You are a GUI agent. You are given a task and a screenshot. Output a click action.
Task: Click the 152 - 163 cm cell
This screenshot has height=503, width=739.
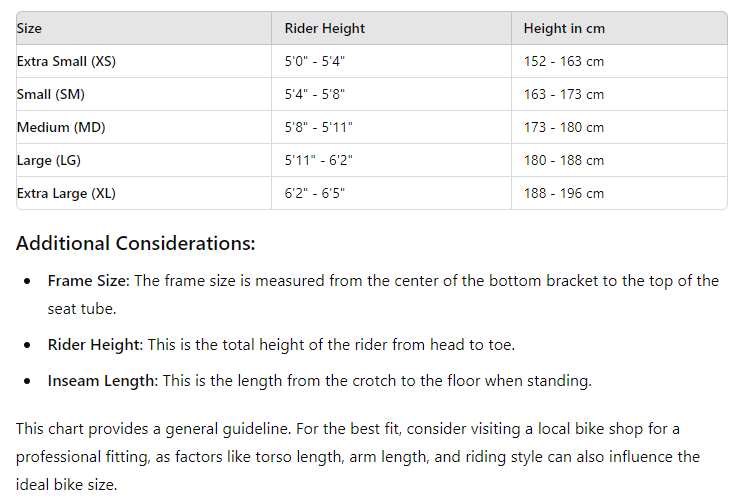564,62
